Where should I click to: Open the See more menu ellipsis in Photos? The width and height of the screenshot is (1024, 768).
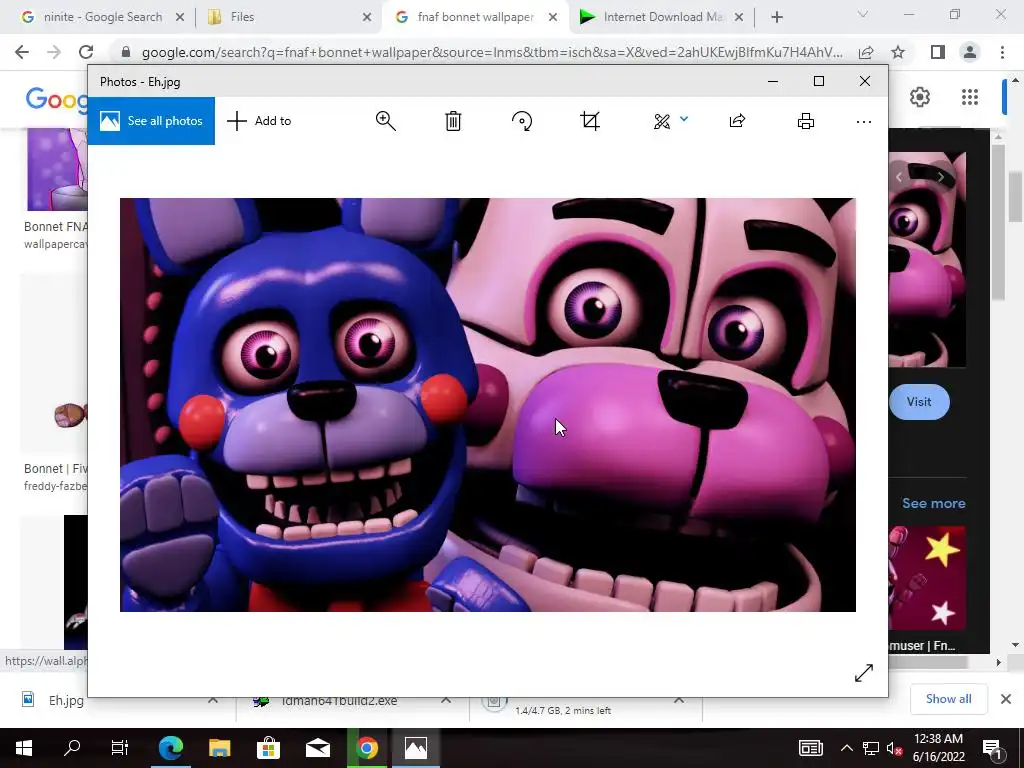[x=863, y=121]
